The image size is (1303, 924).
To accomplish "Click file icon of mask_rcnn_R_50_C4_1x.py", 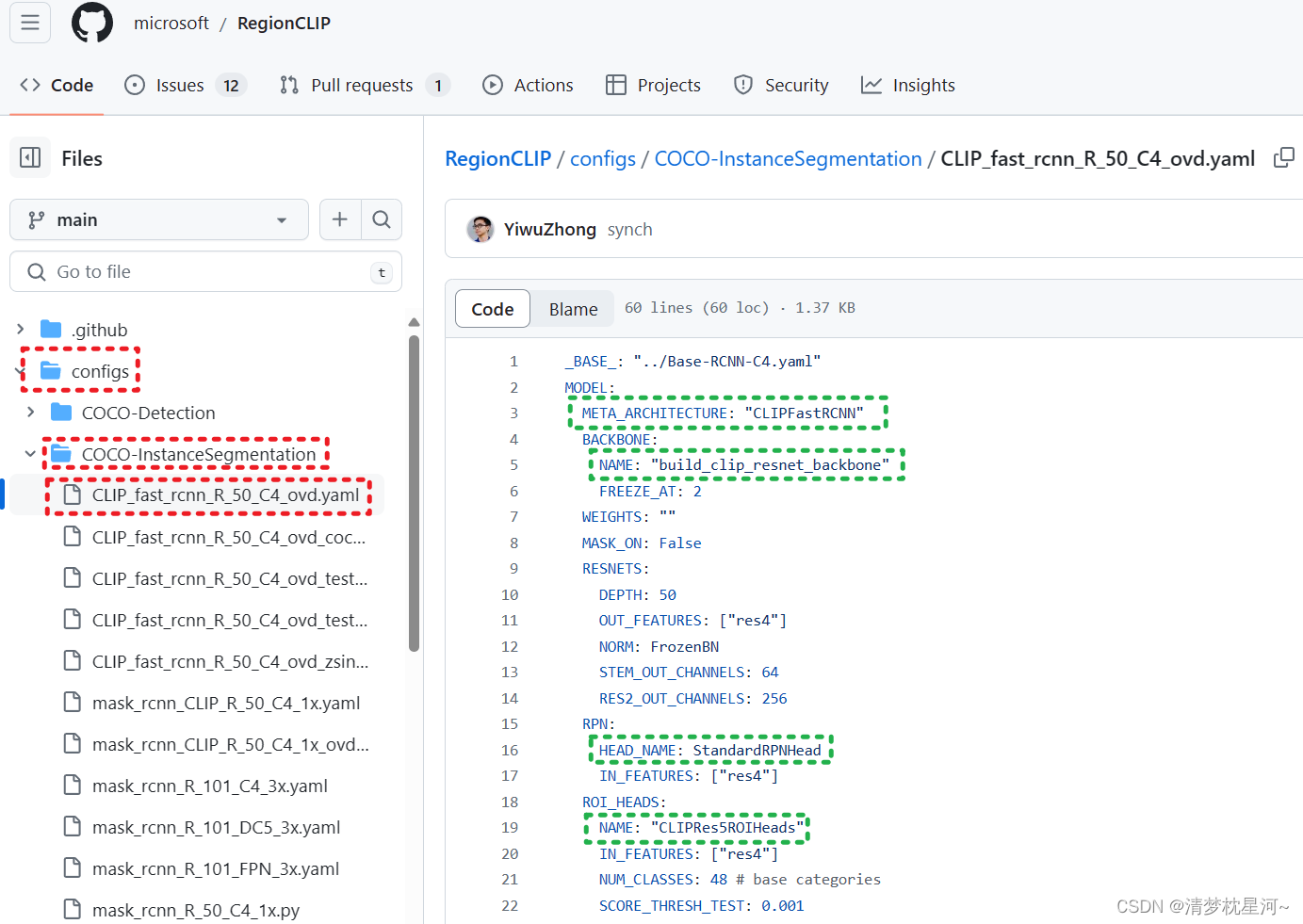I will [73, 910].
